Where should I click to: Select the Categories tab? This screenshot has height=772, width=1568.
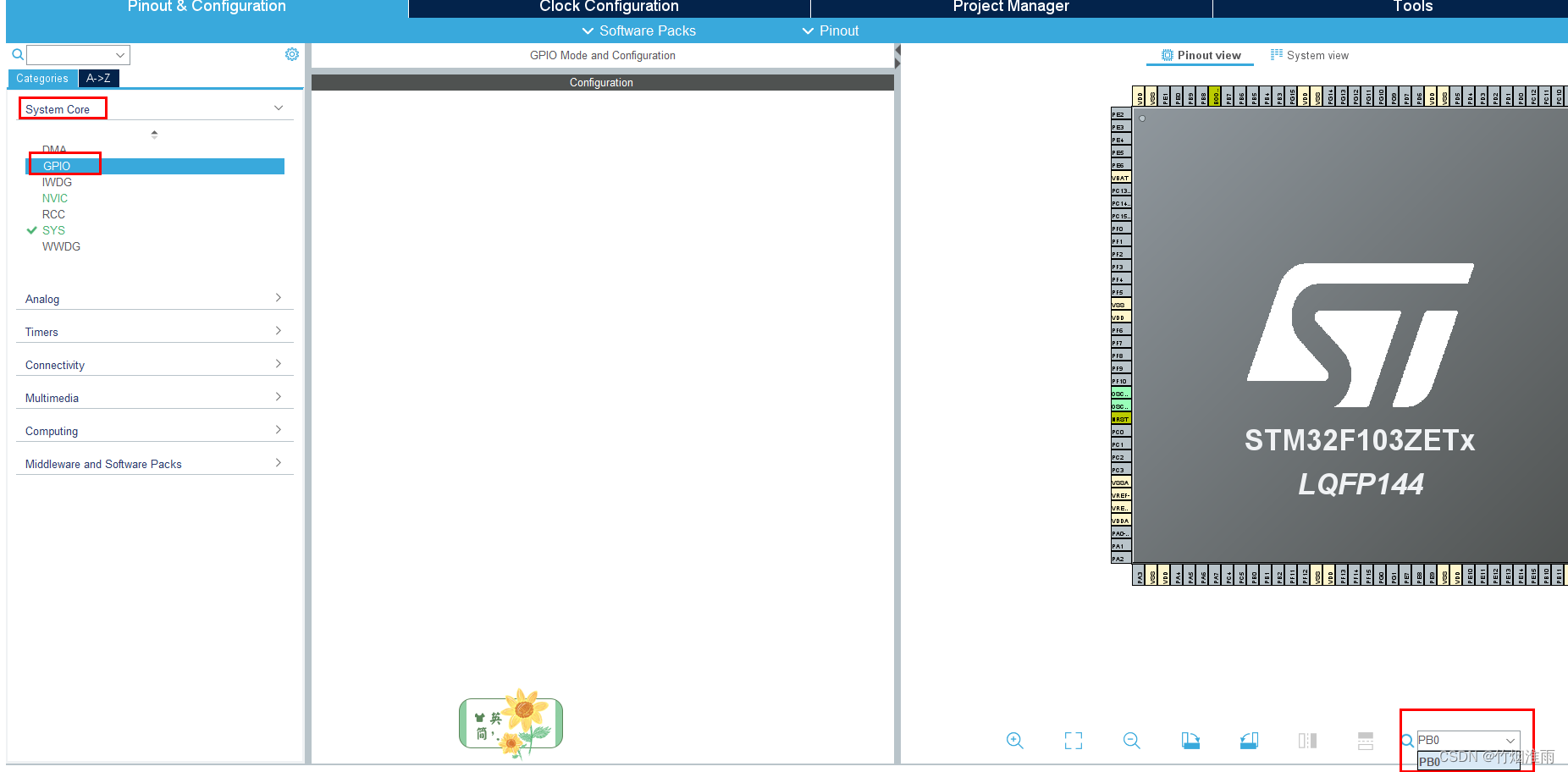[42, 78]
